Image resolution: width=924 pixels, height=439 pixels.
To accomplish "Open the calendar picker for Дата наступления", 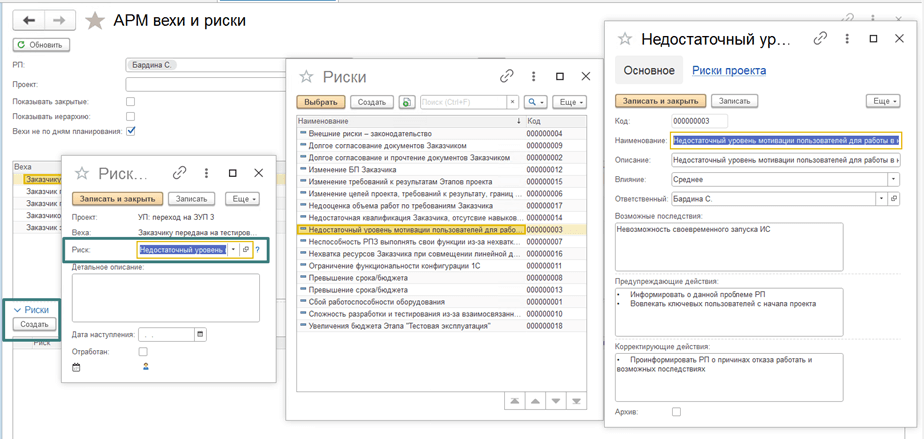I will (x=200, y=334).
